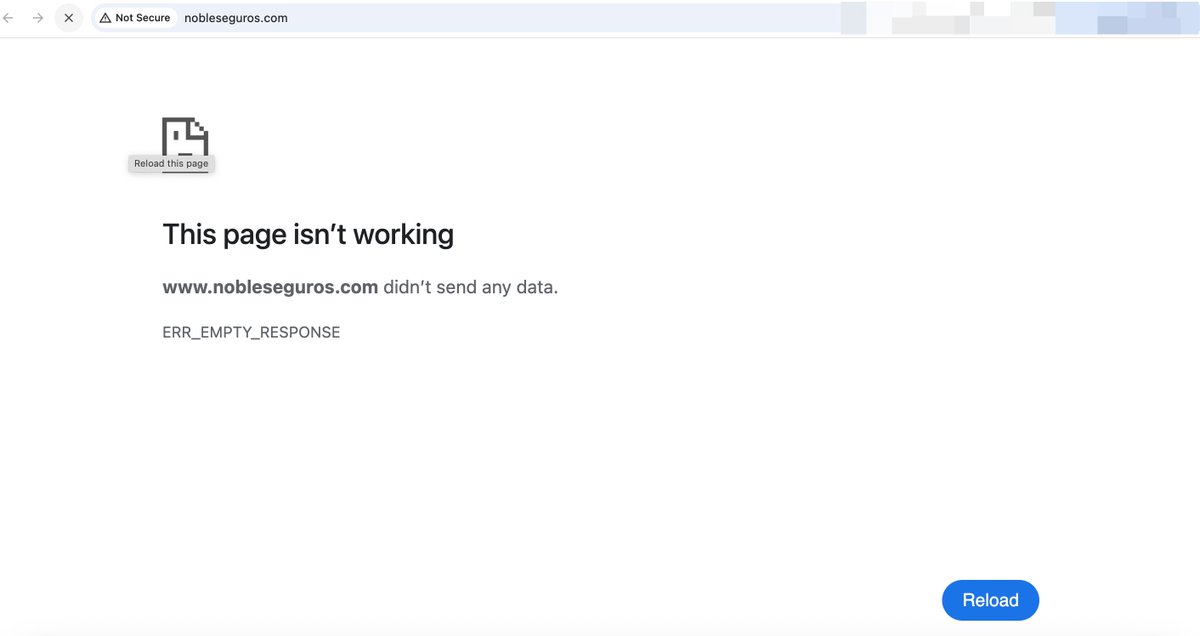Open the Not Secure site info chip

click(x=135, y=18)
